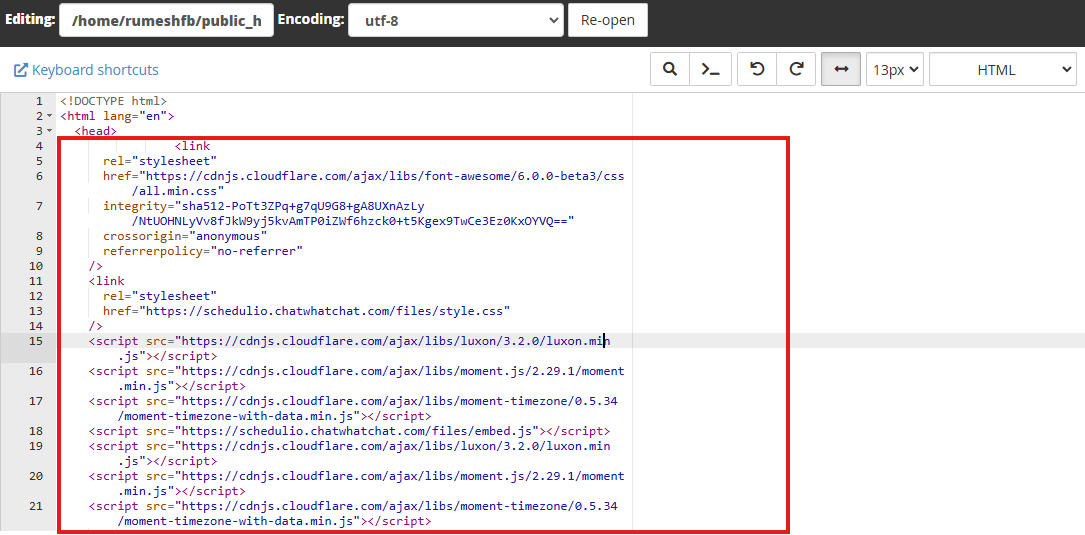Click the <html lang="en"> tag text
Image resolution: width=1085 pixels, height=535 pixels.
[118, 116]
